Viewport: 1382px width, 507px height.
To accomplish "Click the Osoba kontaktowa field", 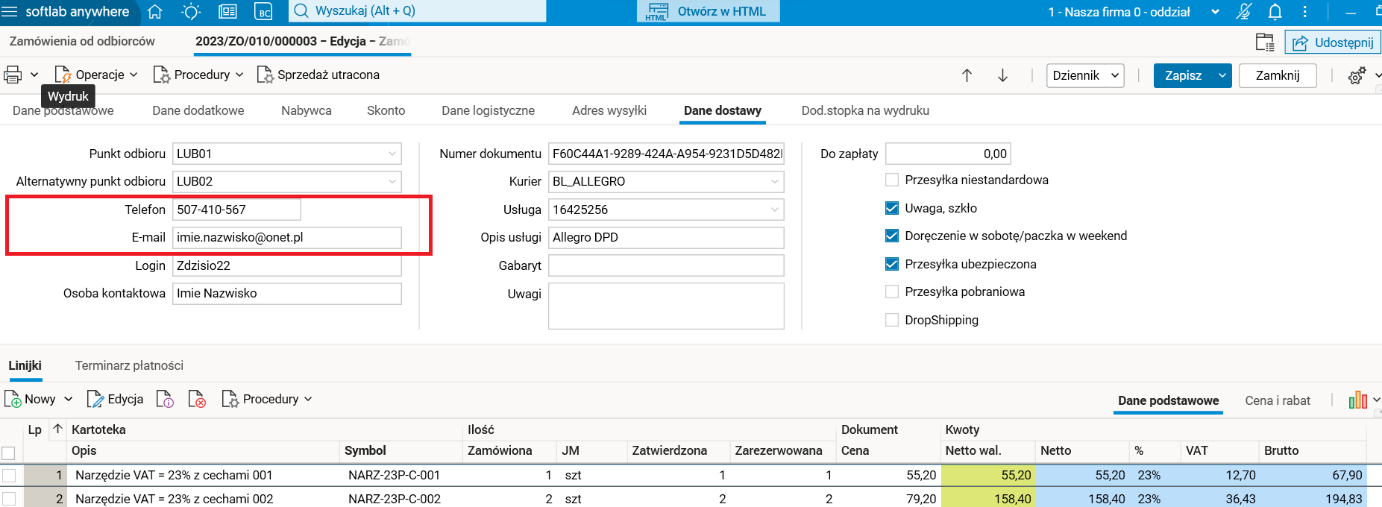I will tap(287, 294).
